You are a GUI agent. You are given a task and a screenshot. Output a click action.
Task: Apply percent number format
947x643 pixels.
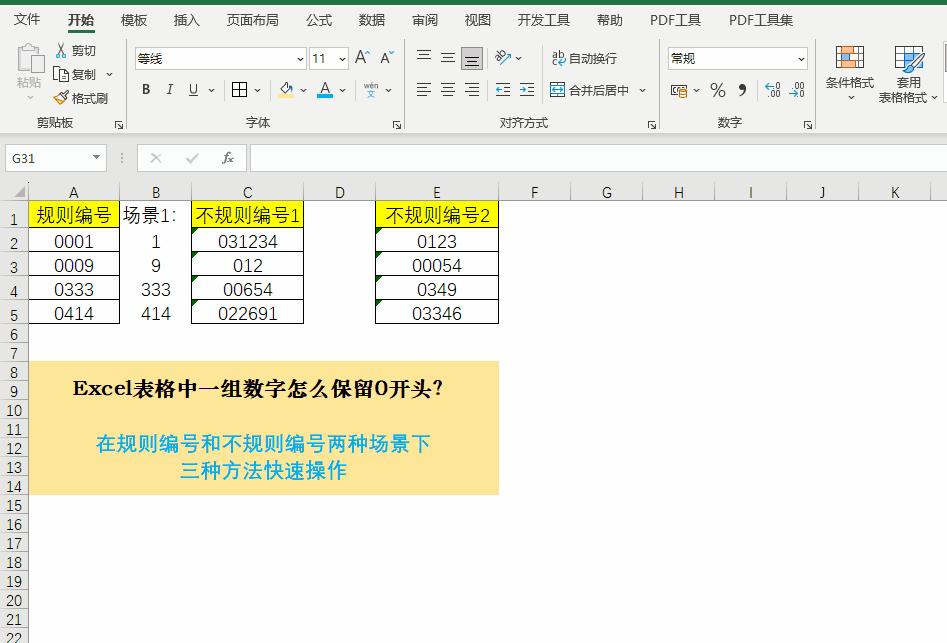click(717, 90)
